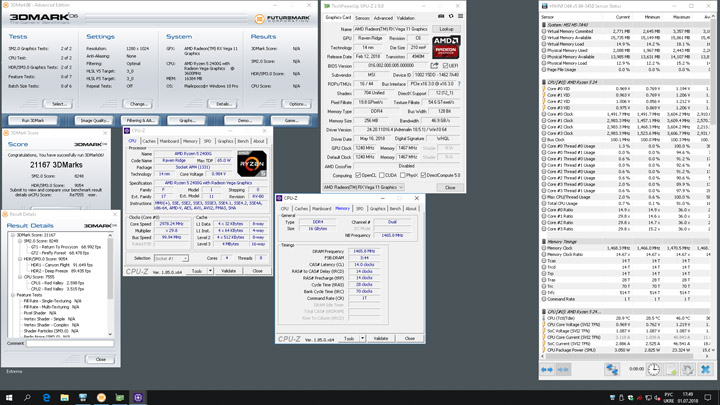Collapse the 3DMark Score tree node
Image resolution: width=720 pixels, height=405 pixels.
point(11,235)
